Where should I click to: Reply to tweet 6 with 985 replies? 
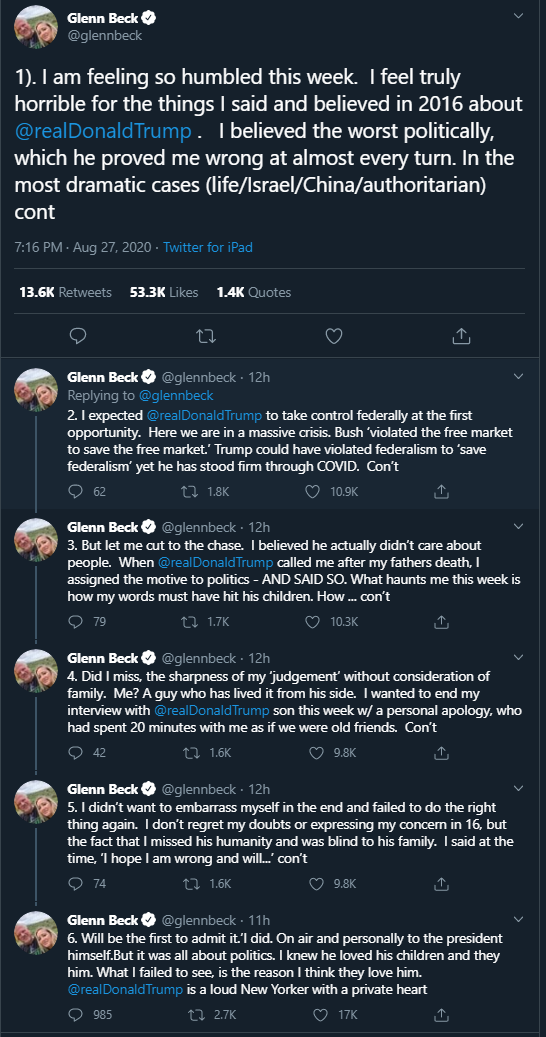pyautogui.click(x=75, y=1015)
